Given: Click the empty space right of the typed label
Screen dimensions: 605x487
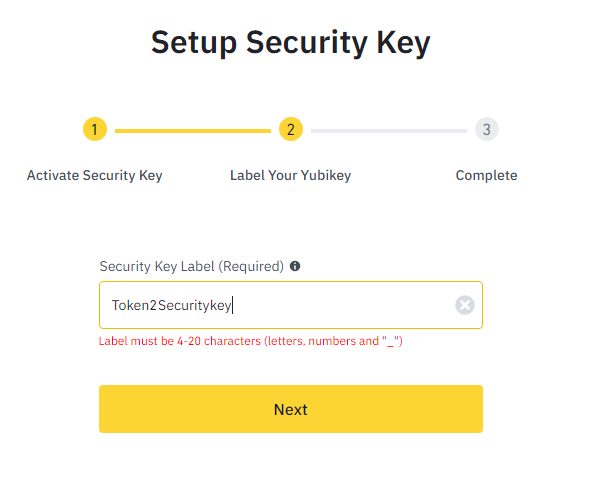Looking at the screenshot, I should [x=343, y=305].
